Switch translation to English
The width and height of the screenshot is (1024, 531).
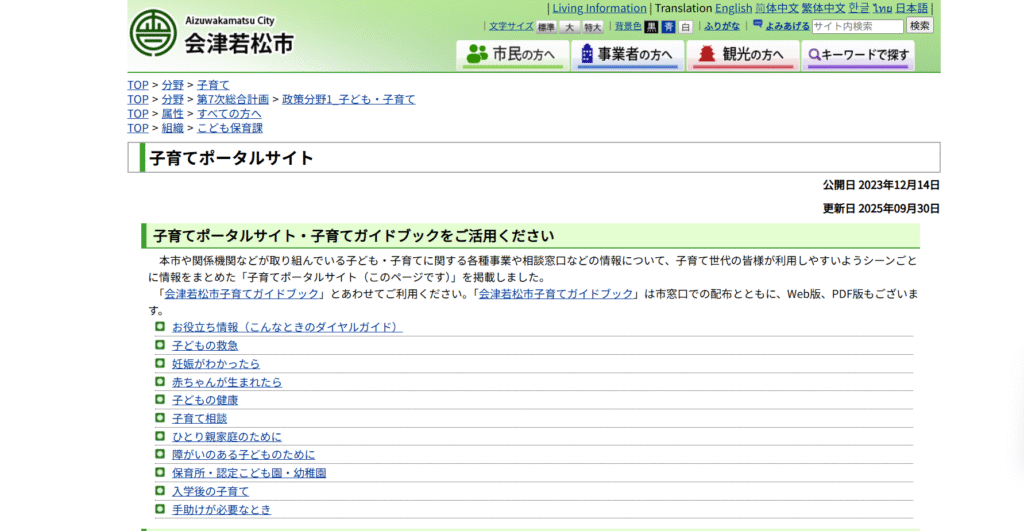733,8
